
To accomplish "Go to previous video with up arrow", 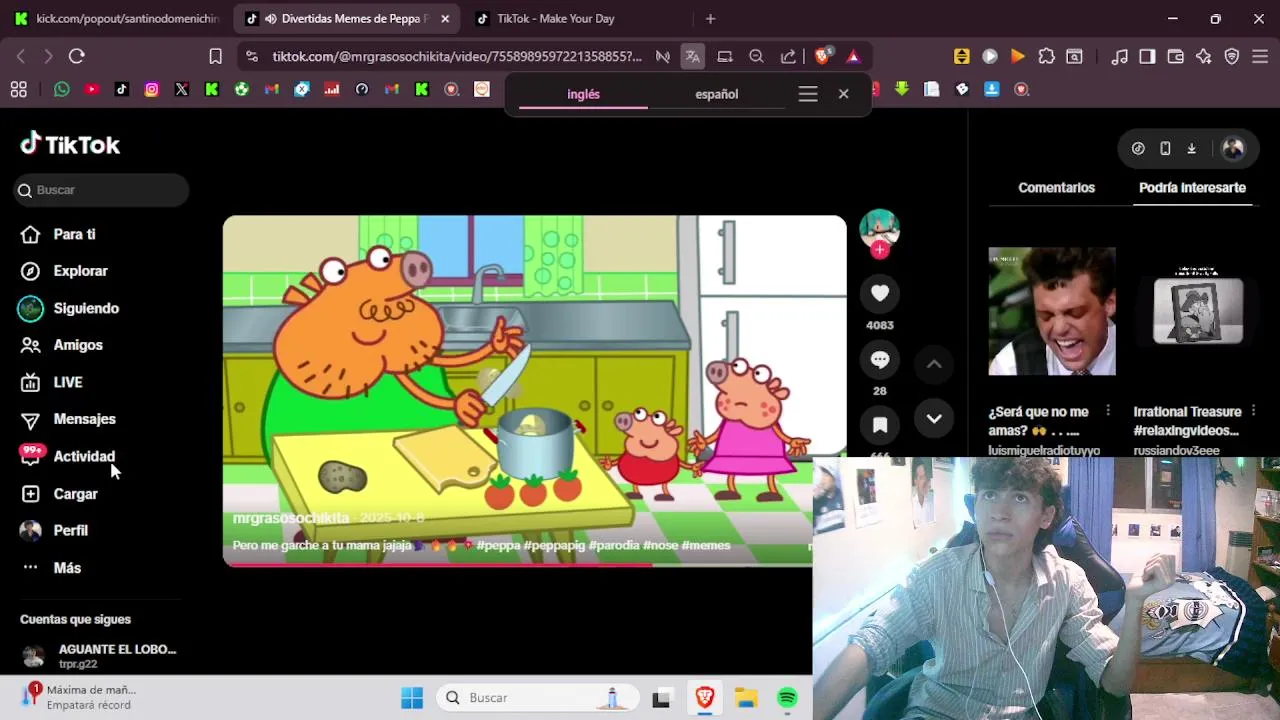I will (934, 364).
